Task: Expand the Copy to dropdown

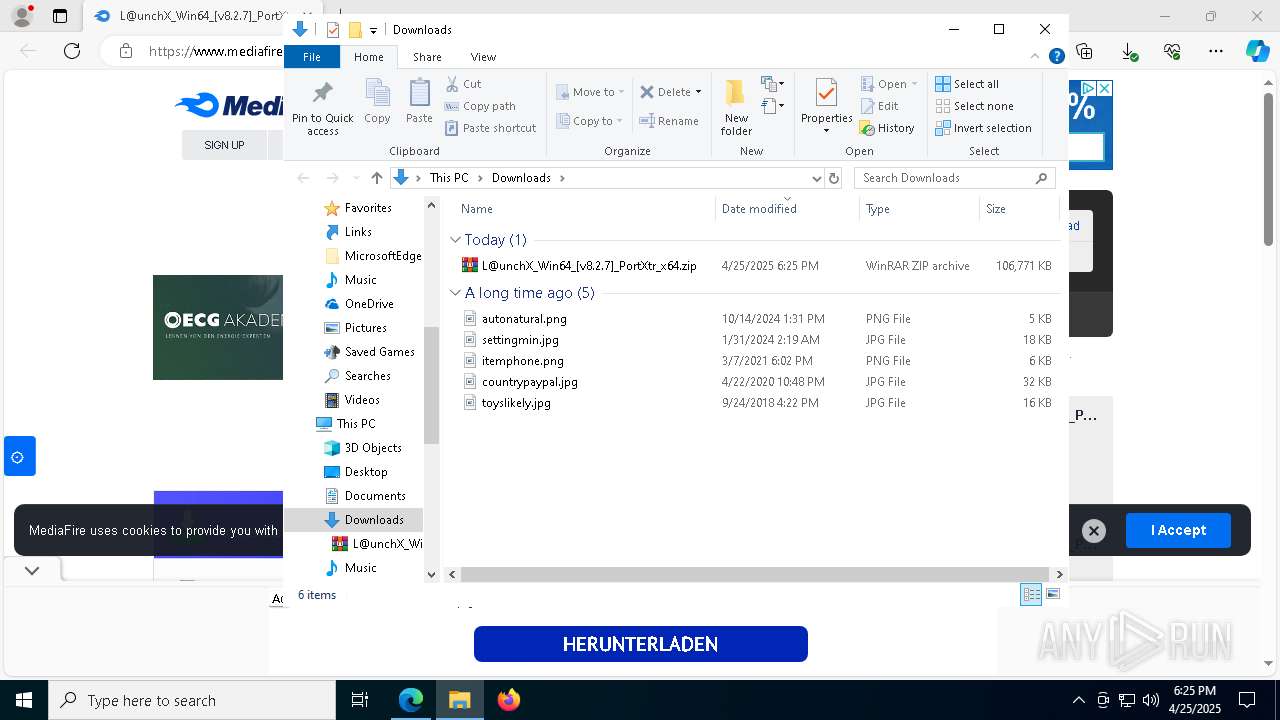Action: (x=621, y=121)
